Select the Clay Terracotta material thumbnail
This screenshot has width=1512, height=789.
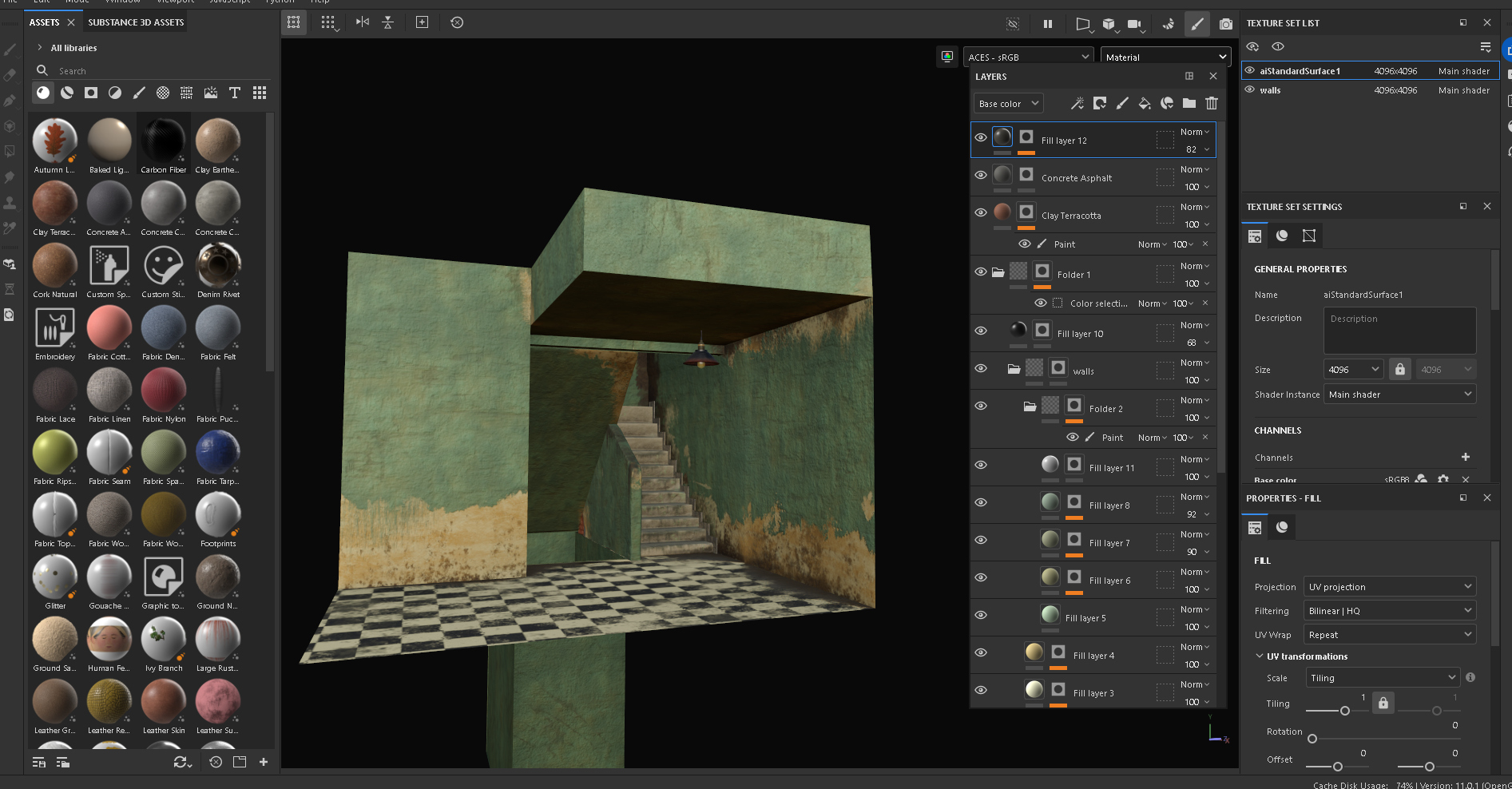54,203
